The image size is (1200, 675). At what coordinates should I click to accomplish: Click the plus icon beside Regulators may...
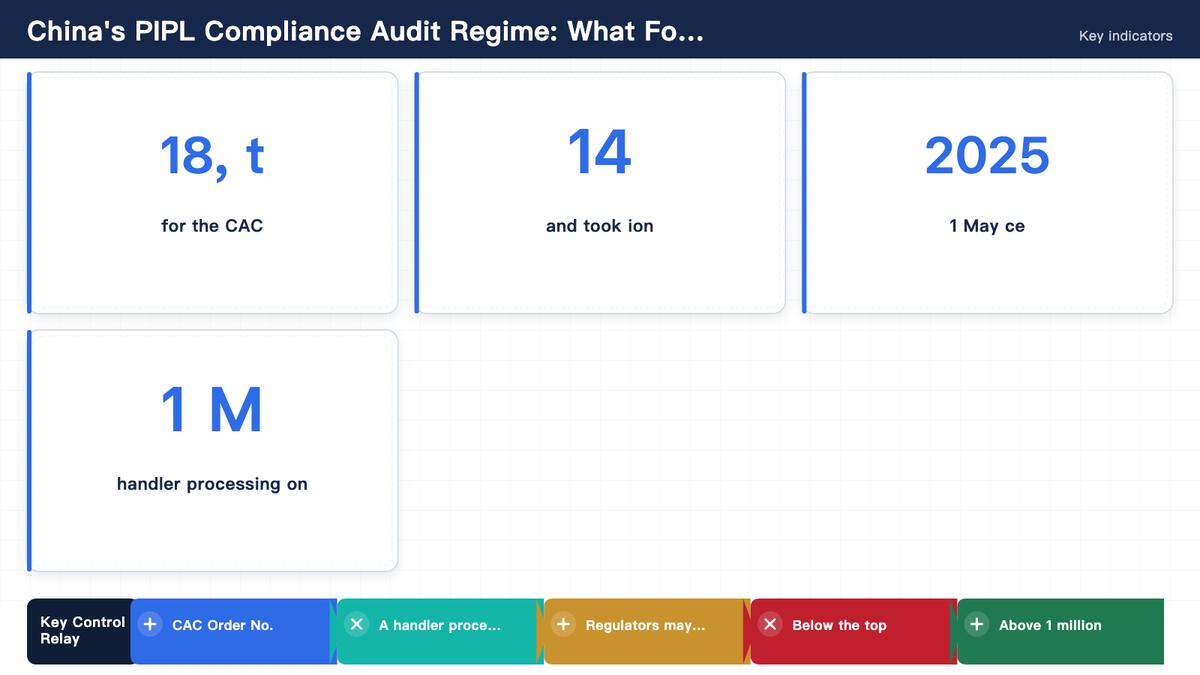click(x=564, y=625)
